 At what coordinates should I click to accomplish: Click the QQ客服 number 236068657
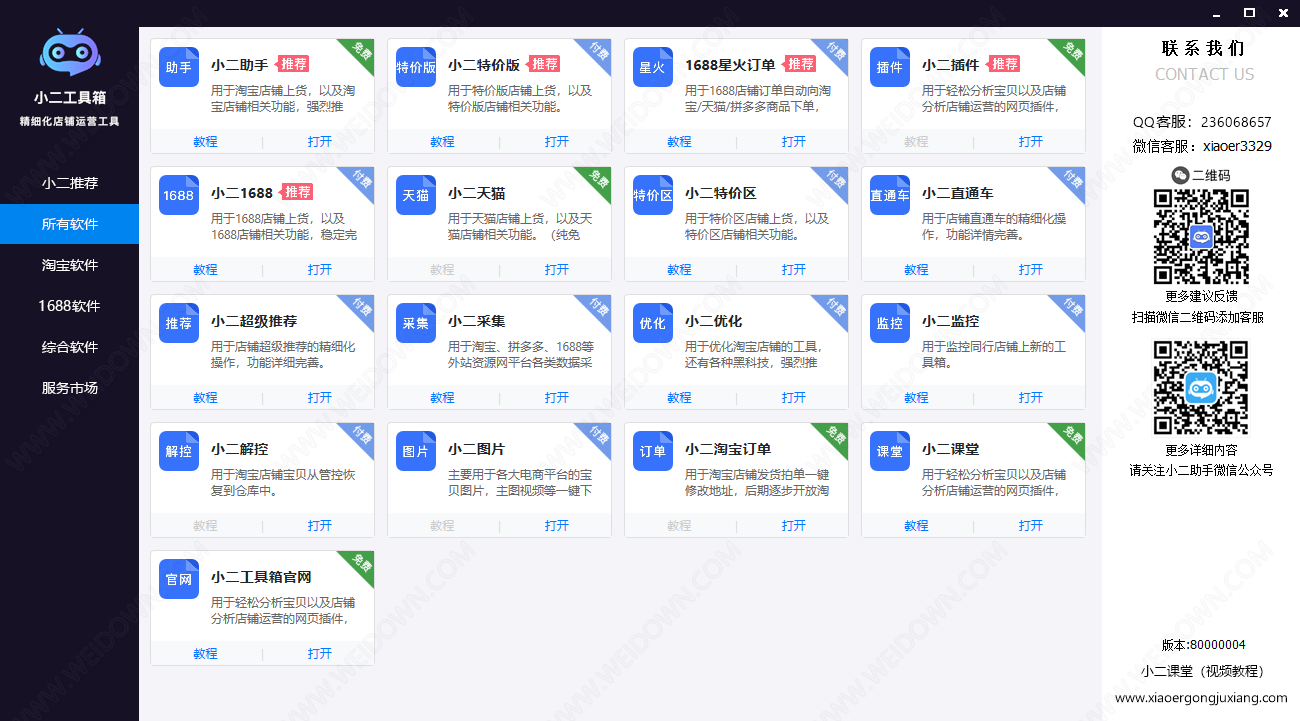[1236, 122]
